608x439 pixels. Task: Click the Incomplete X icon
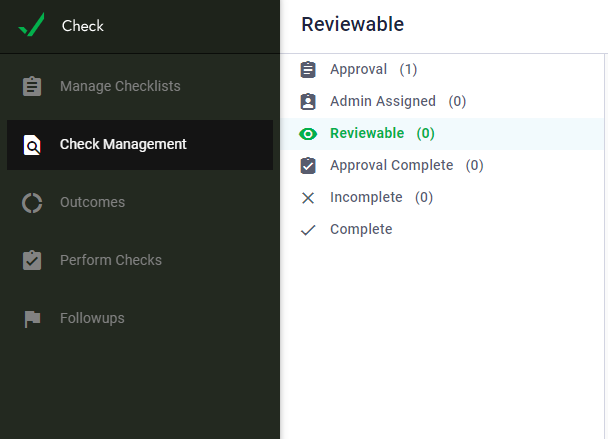coord(308,198)
